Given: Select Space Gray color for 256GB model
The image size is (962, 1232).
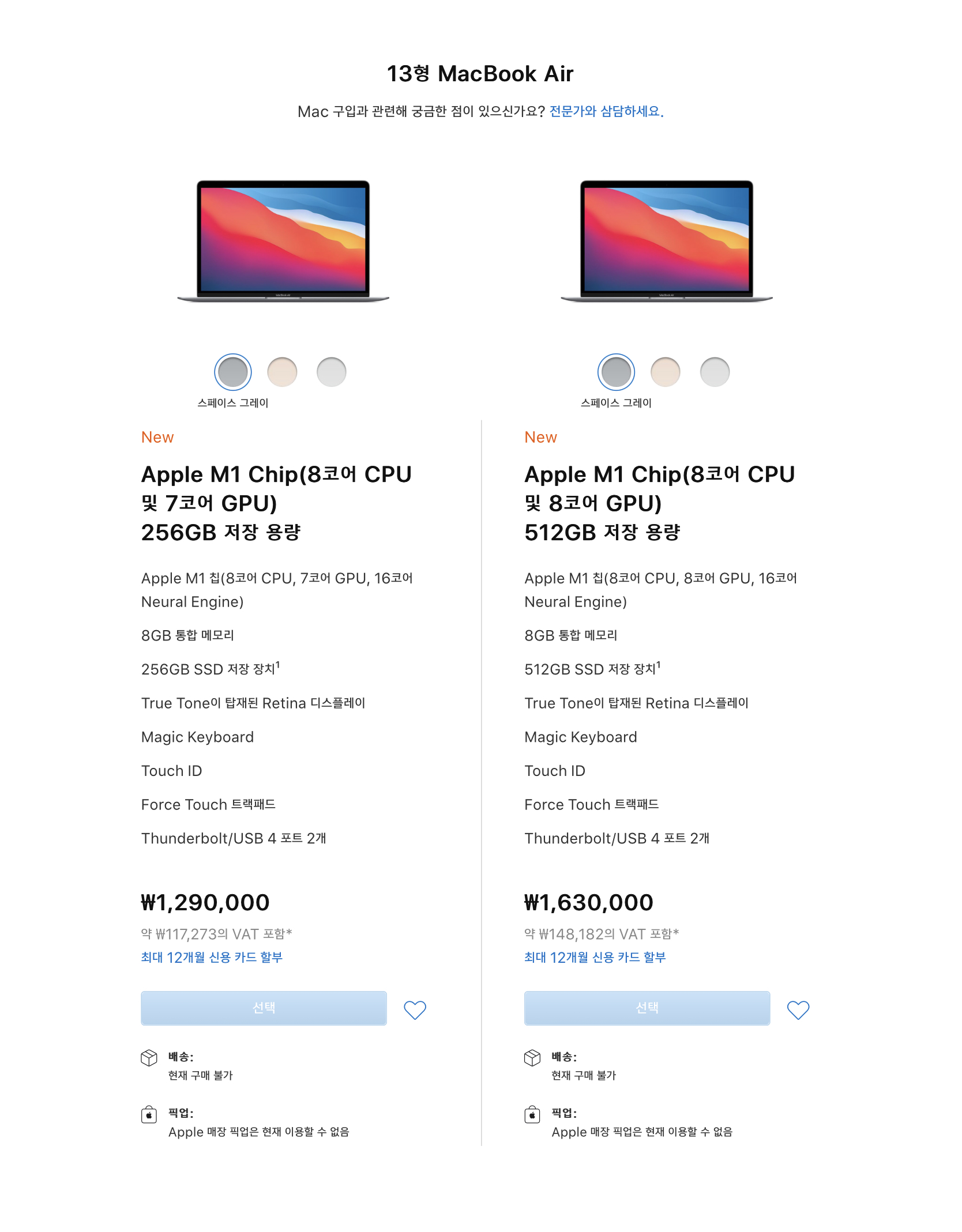Looking at the screenshot, I should pos(233,372).
